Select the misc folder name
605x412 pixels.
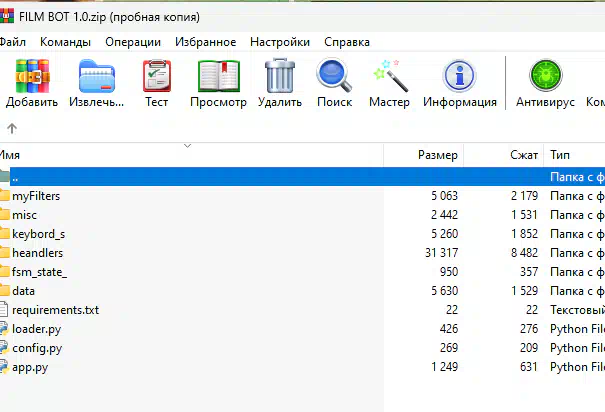point(24,215)
